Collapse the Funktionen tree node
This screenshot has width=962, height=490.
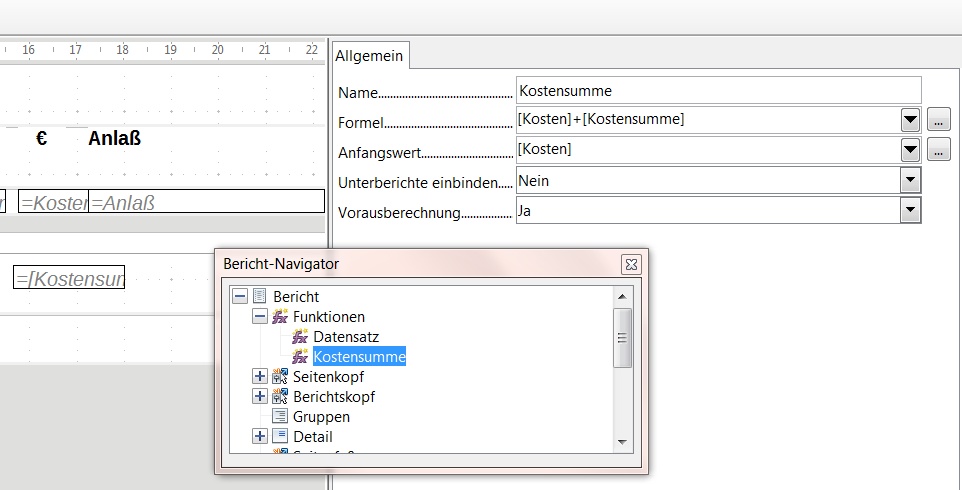(x=260, y=317)
